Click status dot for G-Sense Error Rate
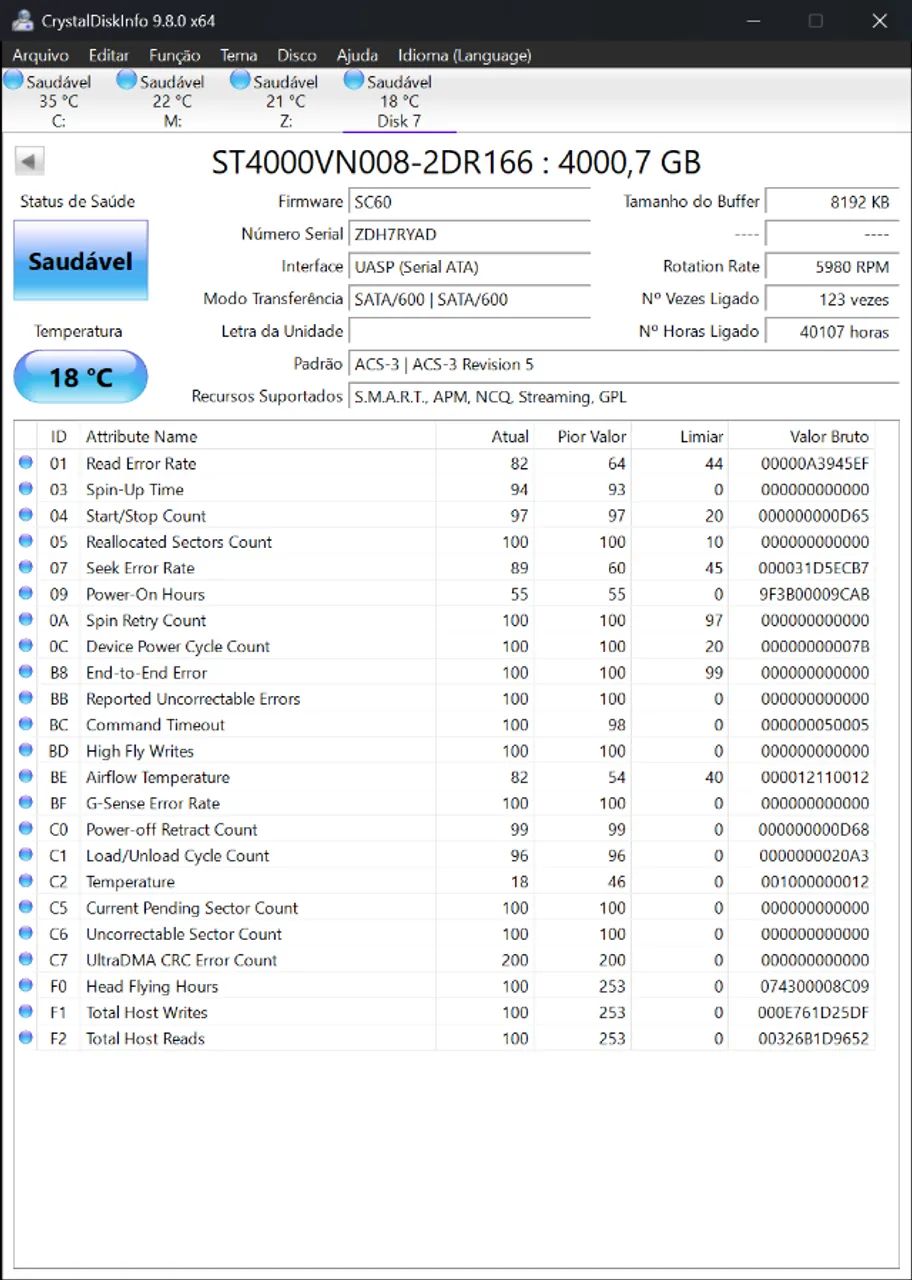This screenshot has width=912, height=1280. tap(26, 803)
